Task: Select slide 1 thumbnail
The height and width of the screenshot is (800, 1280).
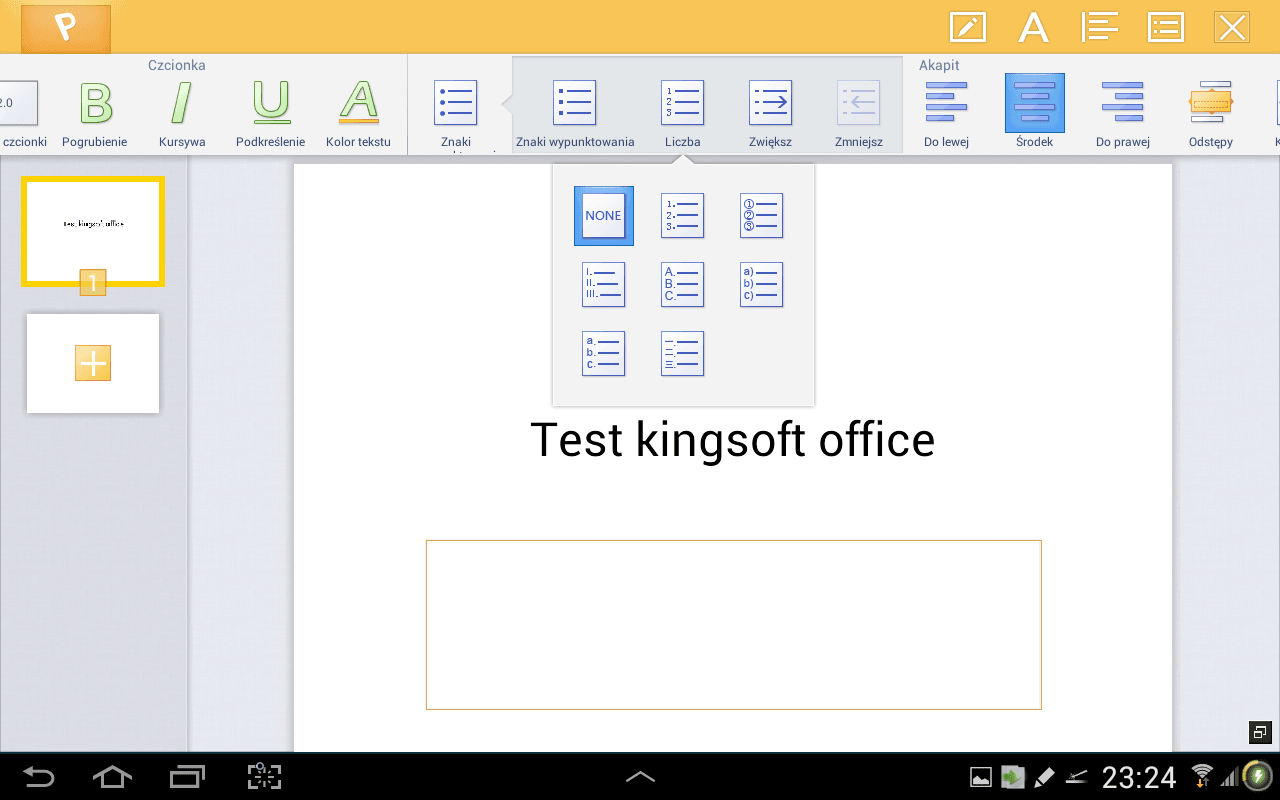Action: click(93, 232)
